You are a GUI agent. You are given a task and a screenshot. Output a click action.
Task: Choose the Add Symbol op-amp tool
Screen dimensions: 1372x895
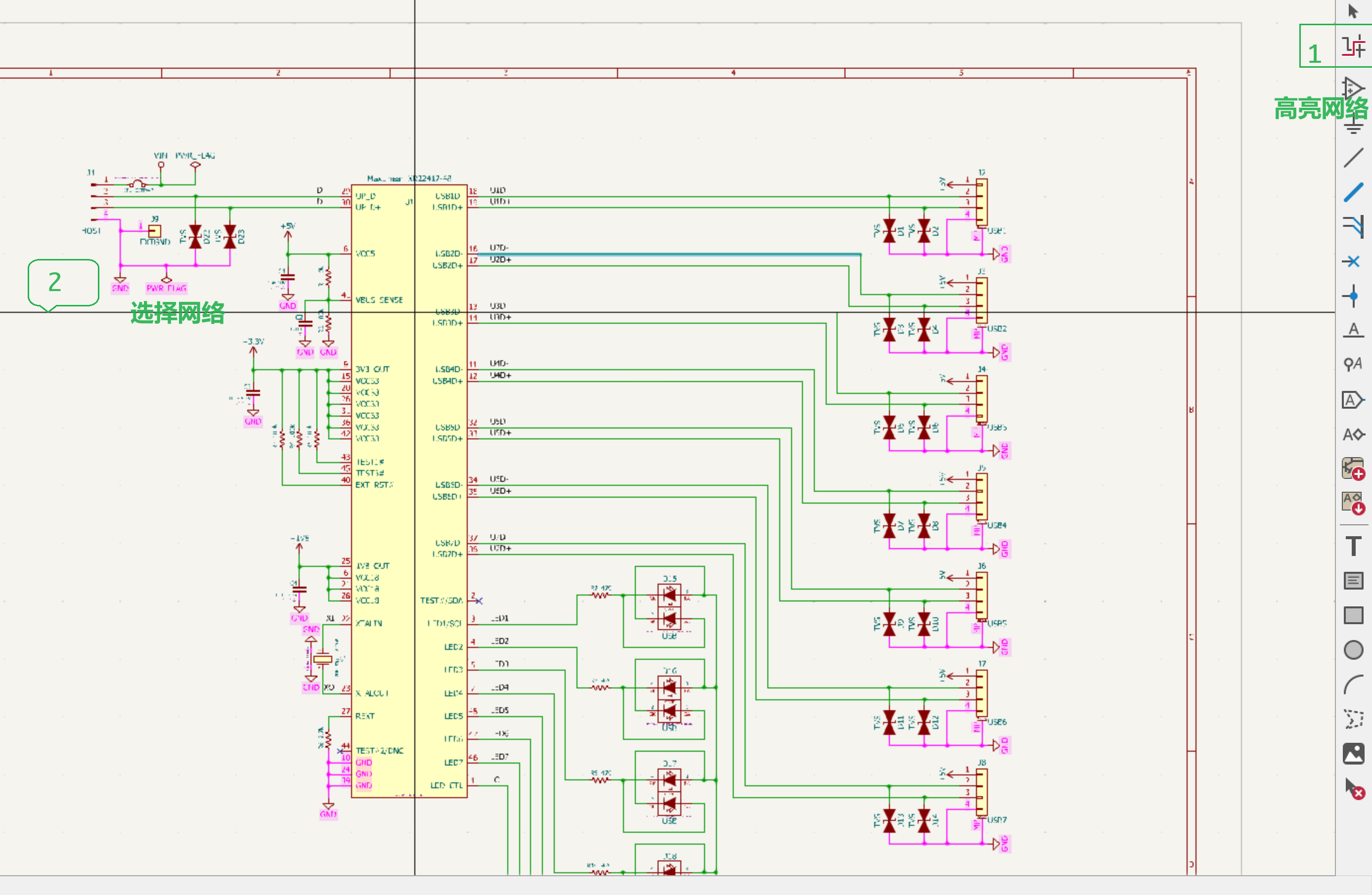1353,88
